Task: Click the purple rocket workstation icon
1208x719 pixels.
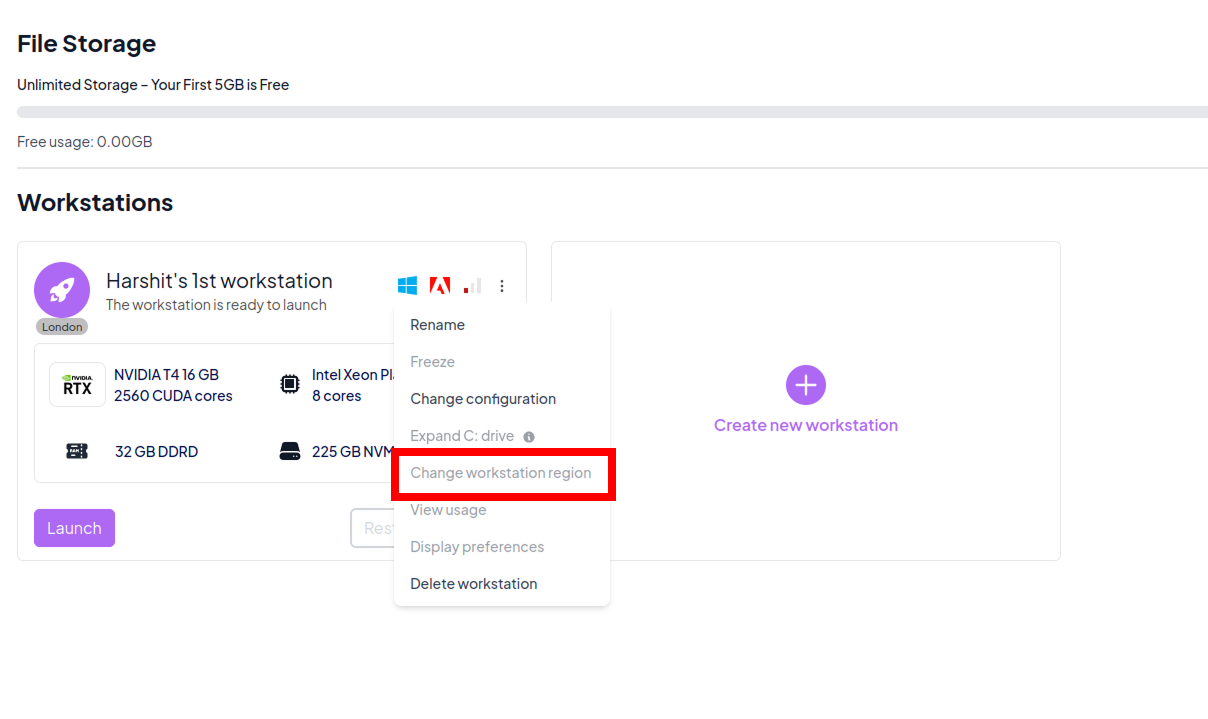Action: click(x=62, y=290)
